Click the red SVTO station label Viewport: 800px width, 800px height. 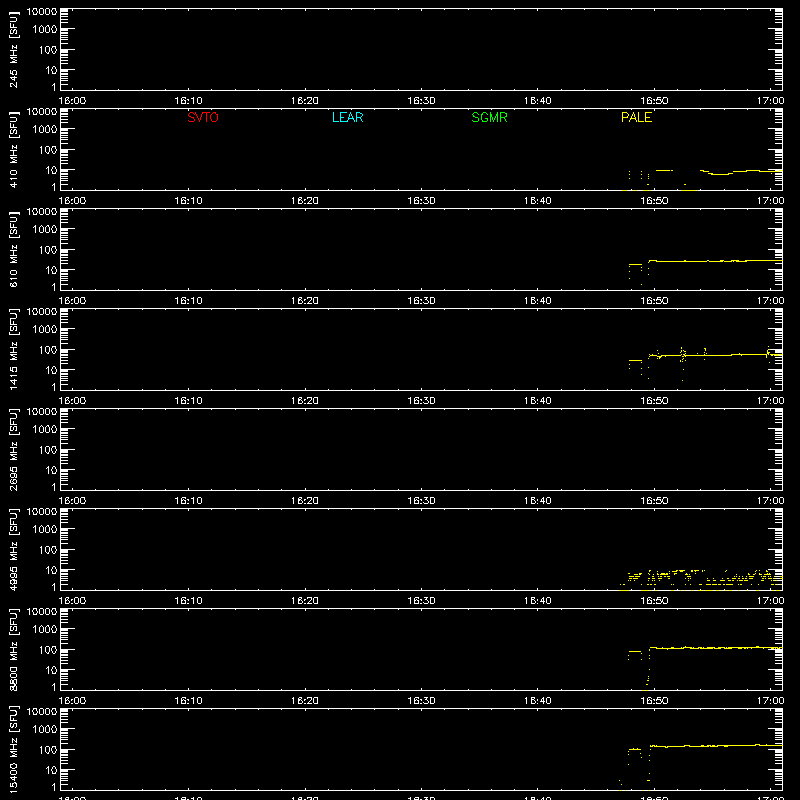(203, 117)
